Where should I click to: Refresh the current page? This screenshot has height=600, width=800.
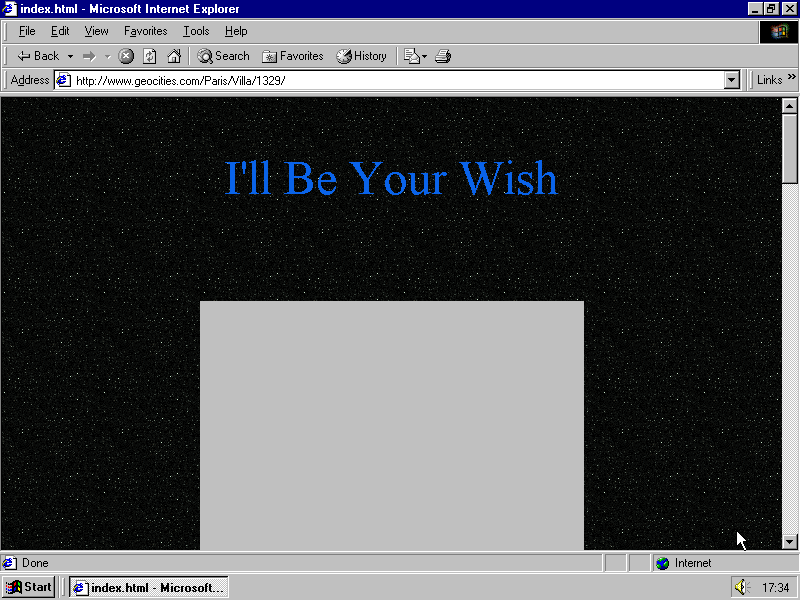click(x=150, y=56)
